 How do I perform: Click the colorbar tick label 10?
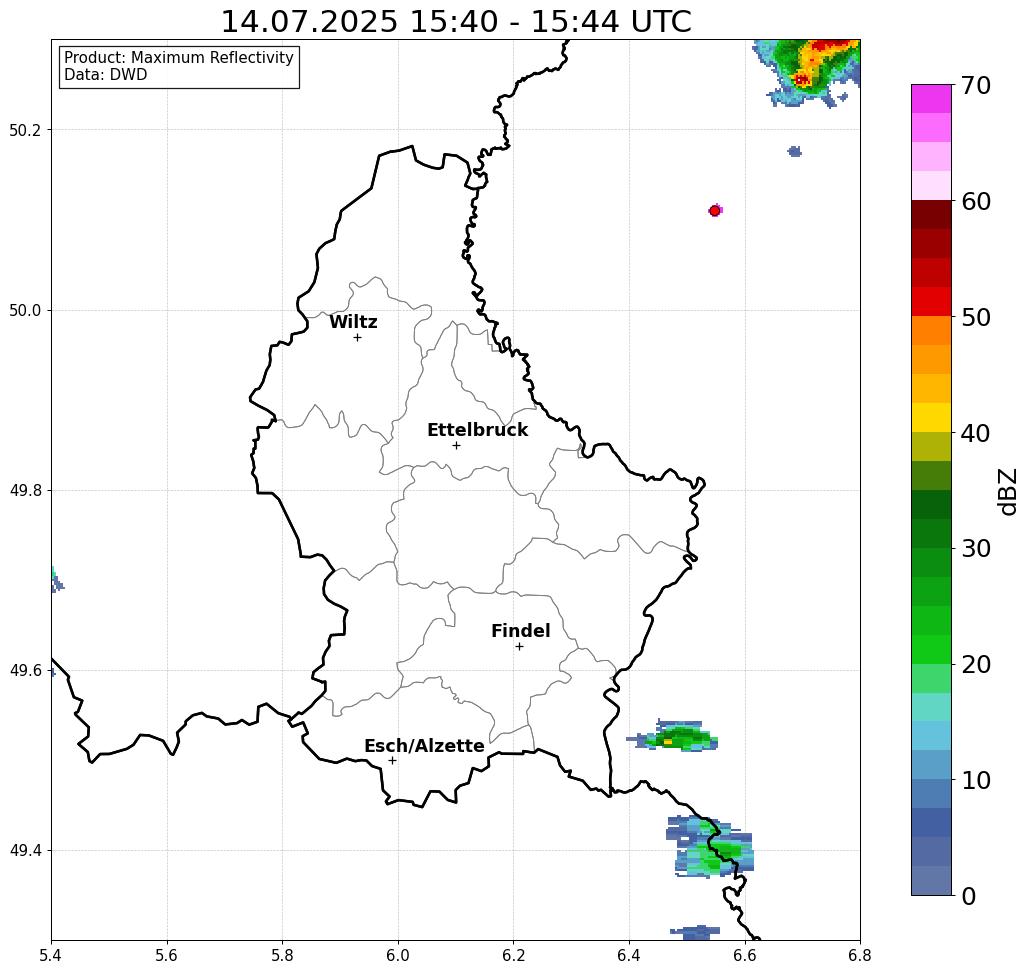976,780
